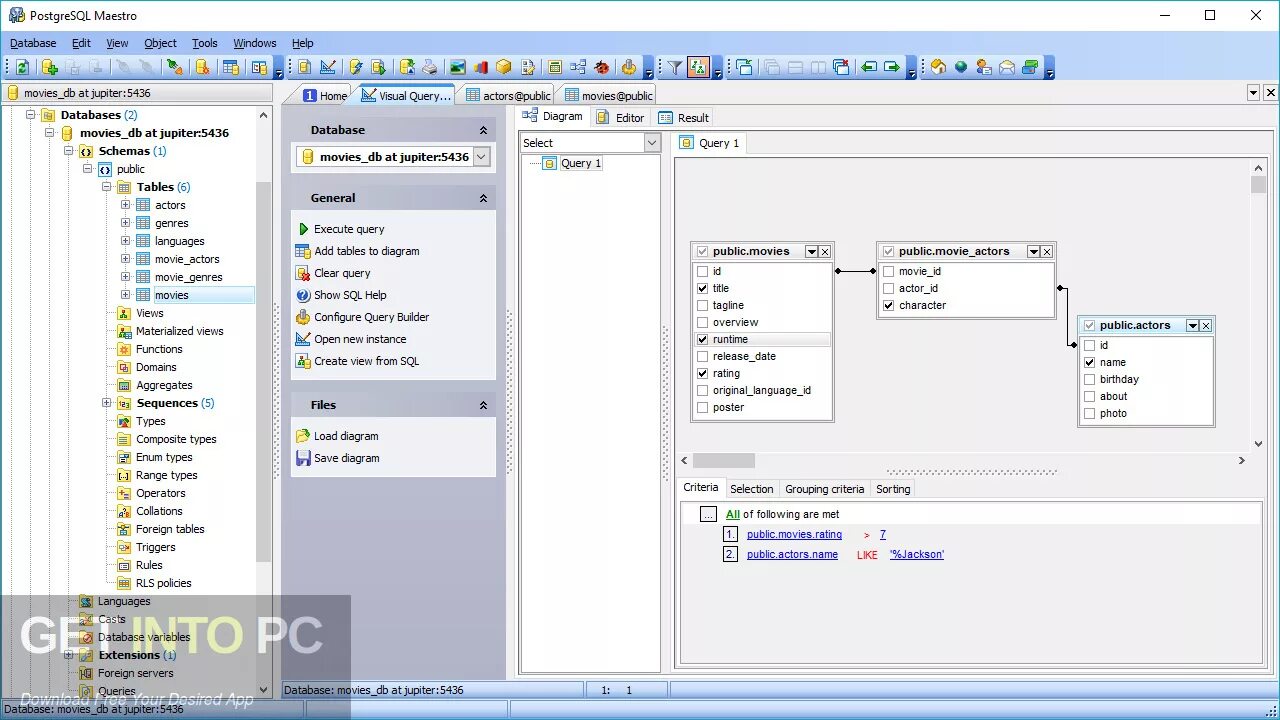The width and height of the screenshot is (1280, 720).
Task: Open the Tools menu
Action: [x=205, y=43]
